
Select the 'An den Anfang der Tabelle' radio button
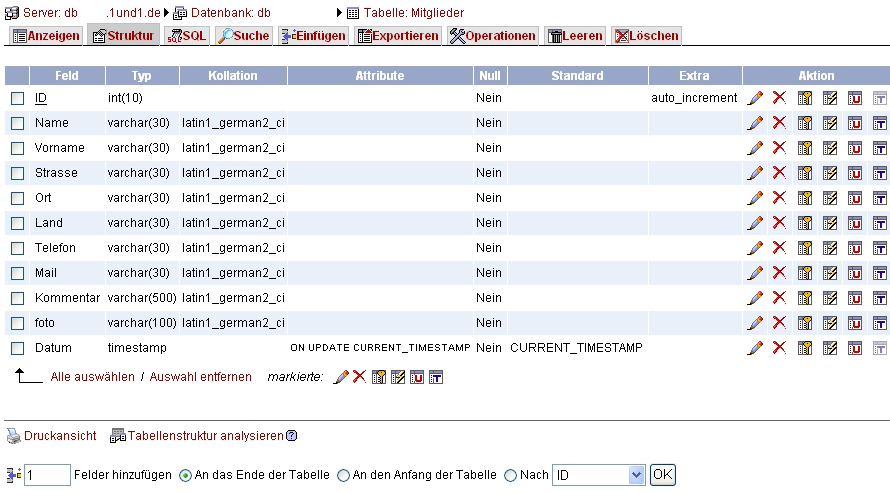[x=344, y=475]
